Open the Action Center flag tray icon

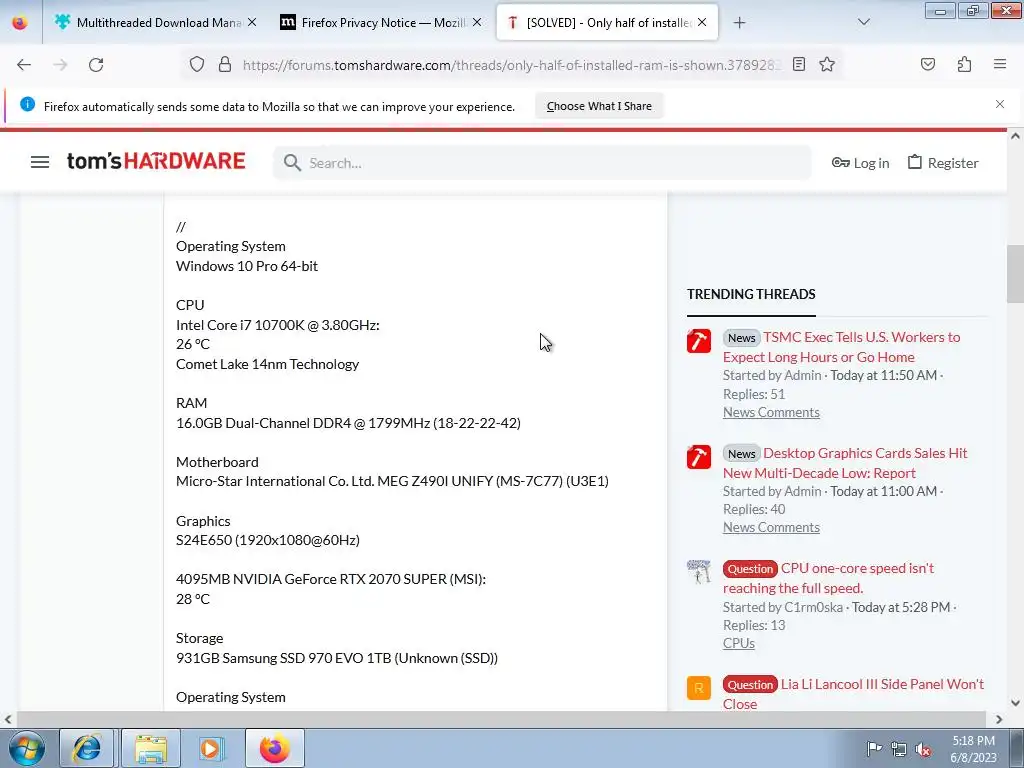874,749
